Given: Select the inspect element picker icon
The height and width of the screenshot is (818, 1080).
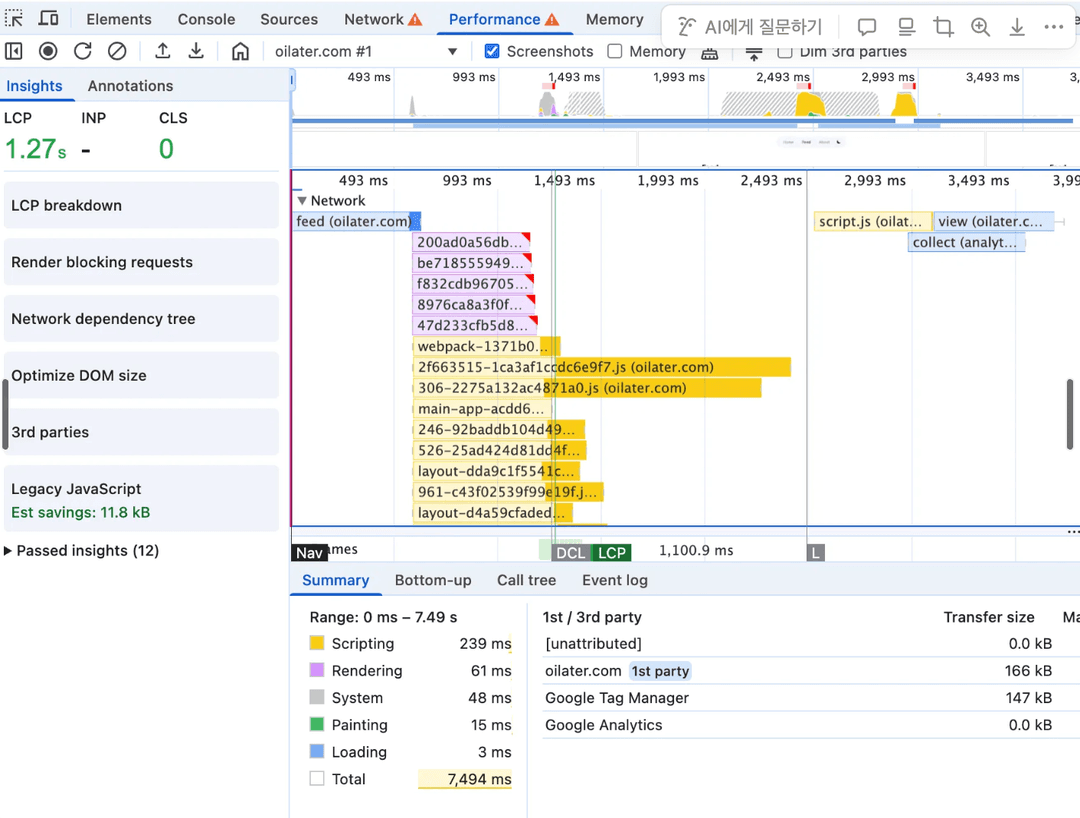Looking at the screenshot, I should pos(14,19).
